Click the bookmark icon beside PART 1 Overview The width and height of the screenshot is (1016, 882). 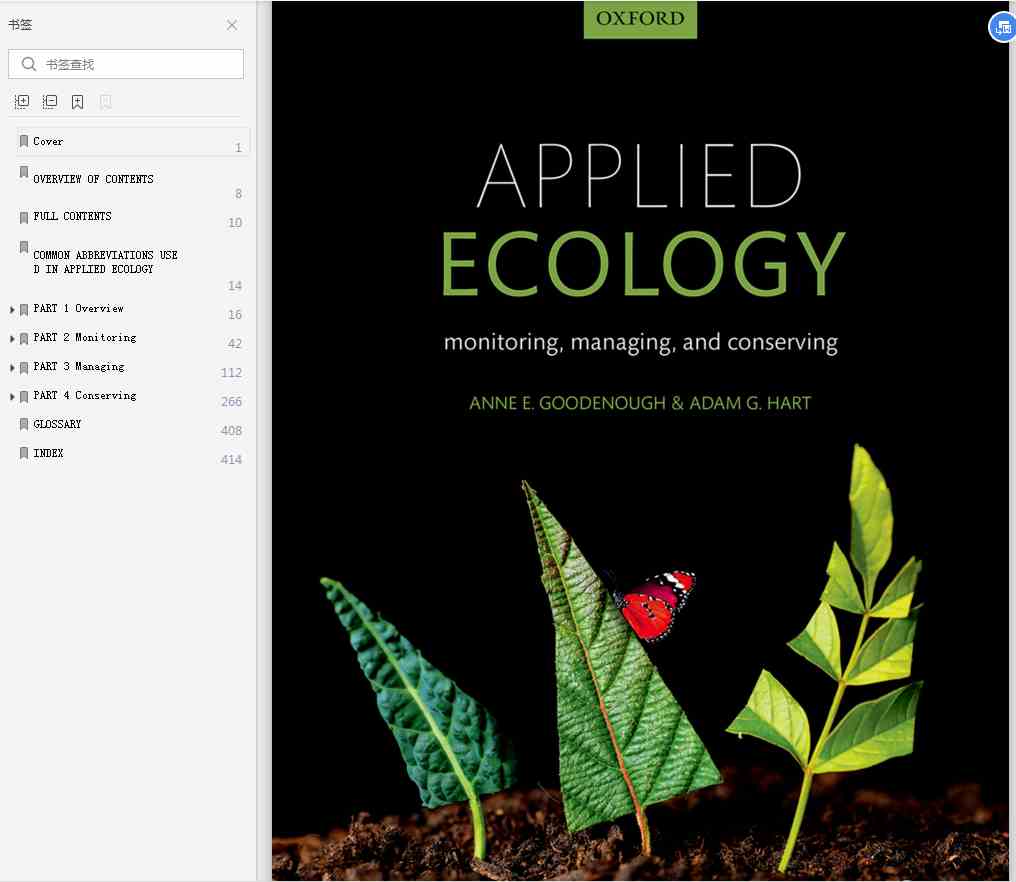tap(24, 309)
